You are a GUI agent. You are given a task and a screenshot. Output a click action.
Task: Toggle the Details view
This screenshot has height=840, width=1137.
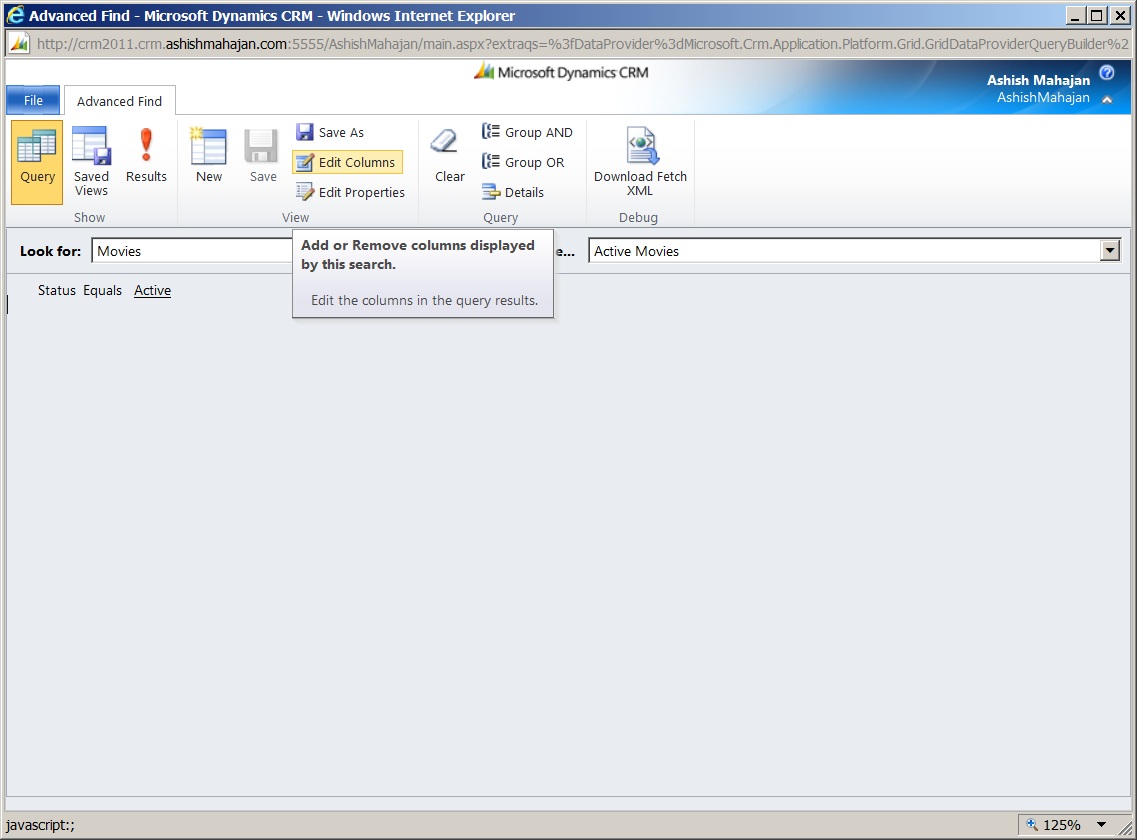pyautogui.click(x=513, y=192)
